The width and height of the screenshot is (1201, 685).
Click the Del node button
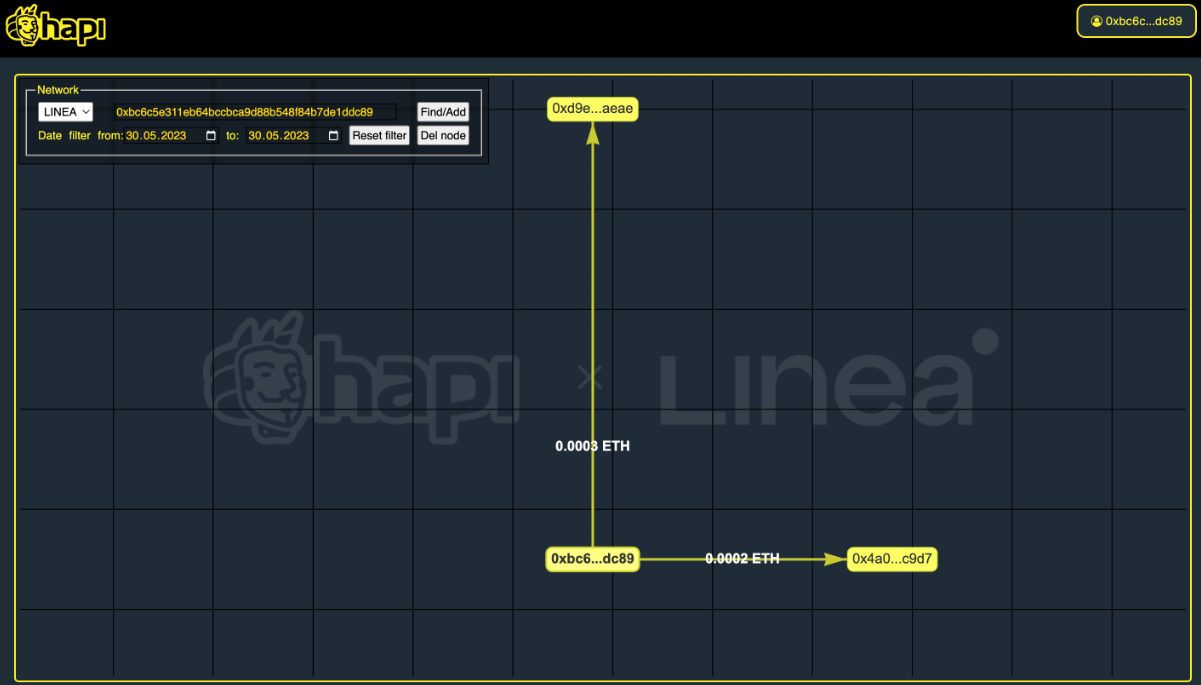[x=443, y=135]
